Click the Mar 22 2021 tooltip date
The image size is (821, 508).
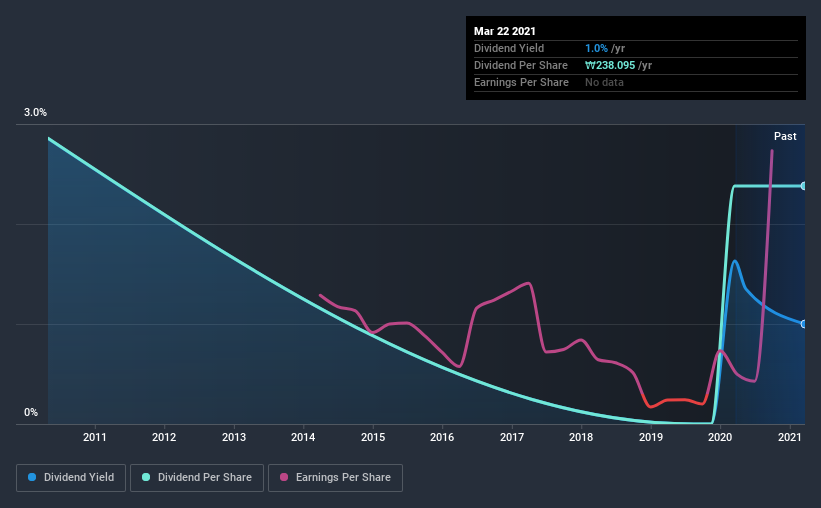point(505,31)
